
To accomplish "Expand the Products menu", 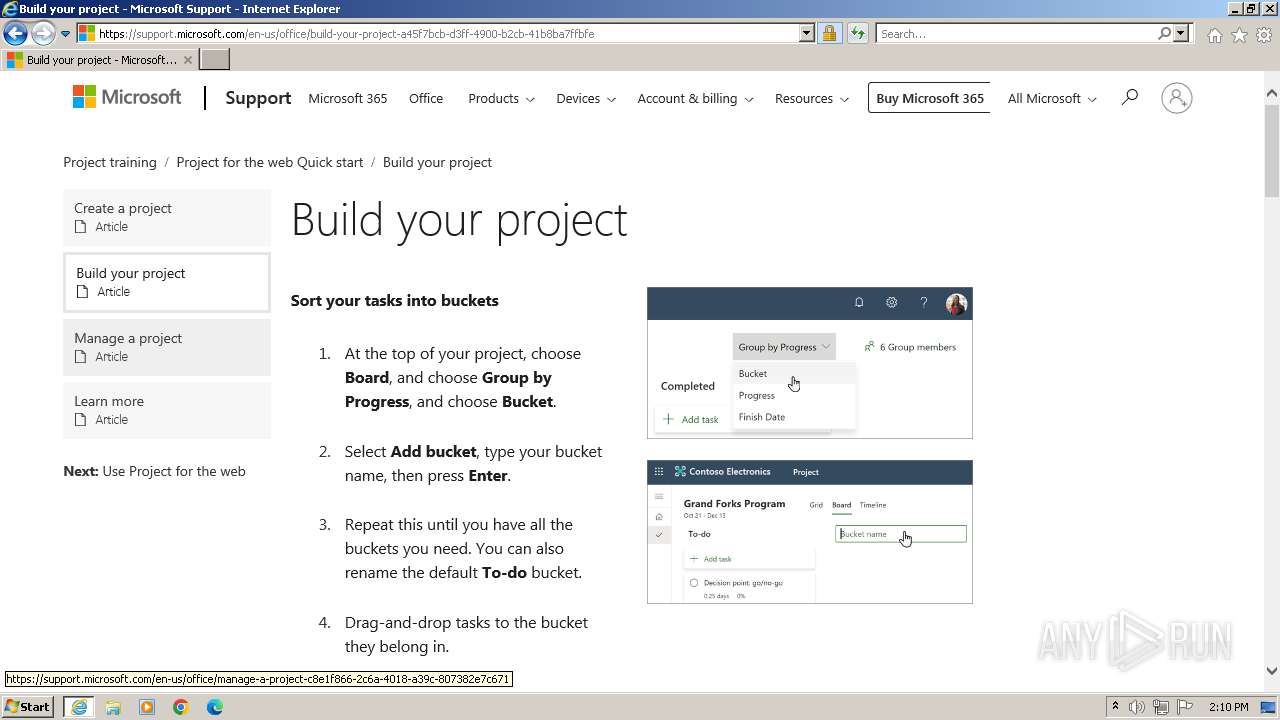I will [501, 98].
